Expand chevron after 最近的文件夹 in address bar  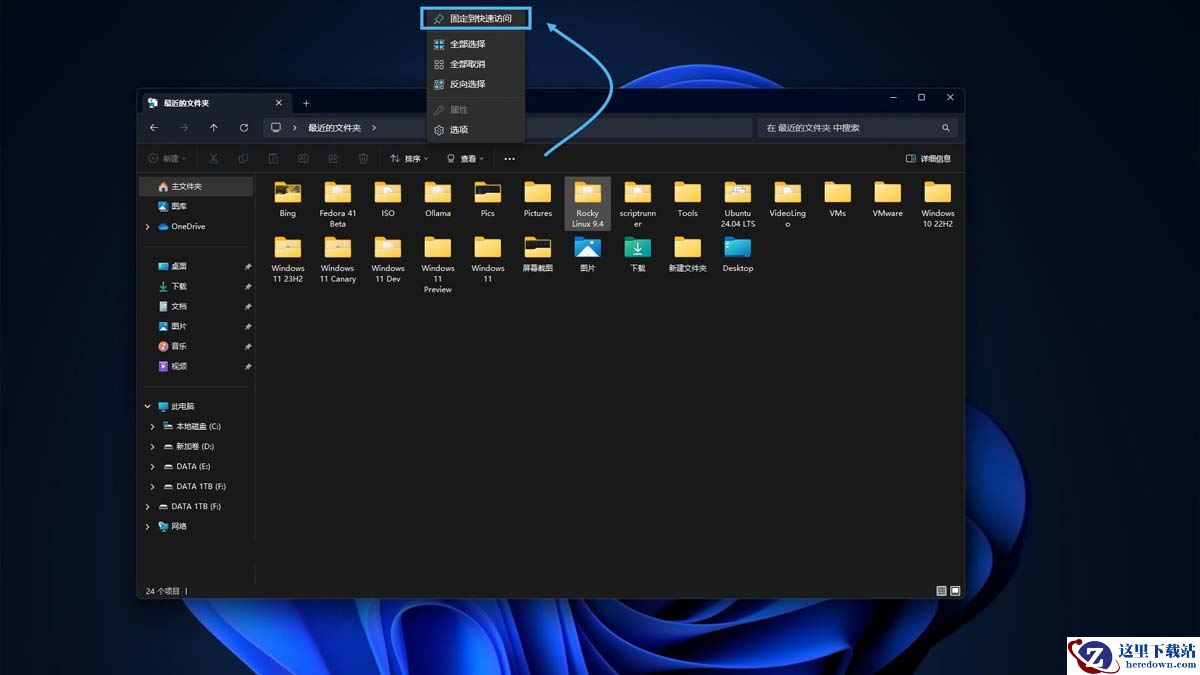click(373, 128)
